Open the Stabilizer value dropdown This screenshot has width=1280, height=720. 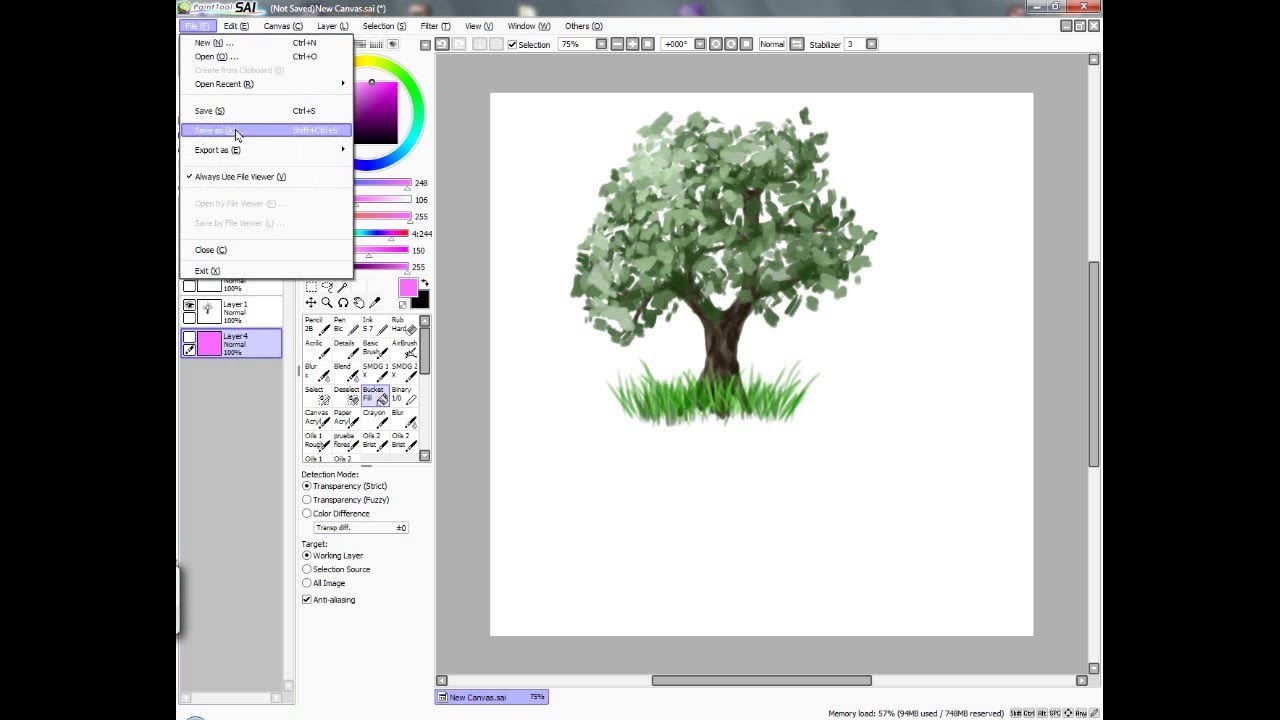click(871, 44)
